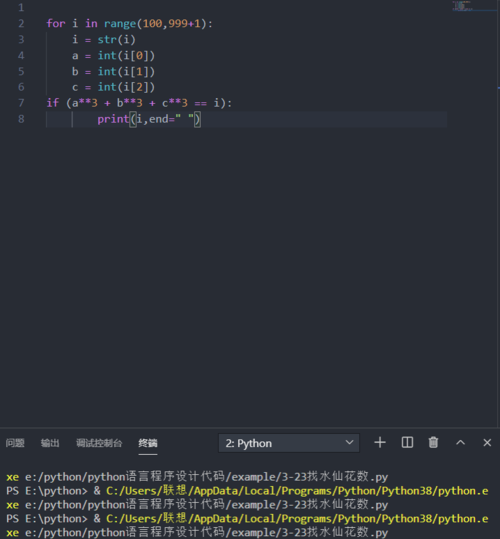Viewport: 500px width, 539px height.
Task: Place cursor on 'range' in the for loop
Action: click(x=120, y=24)
